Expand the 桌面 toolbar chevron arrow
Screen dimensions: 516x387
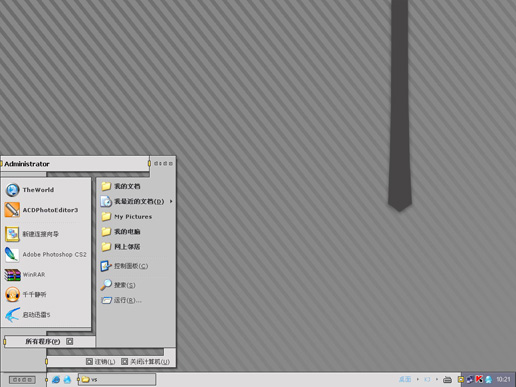(418, 379)
